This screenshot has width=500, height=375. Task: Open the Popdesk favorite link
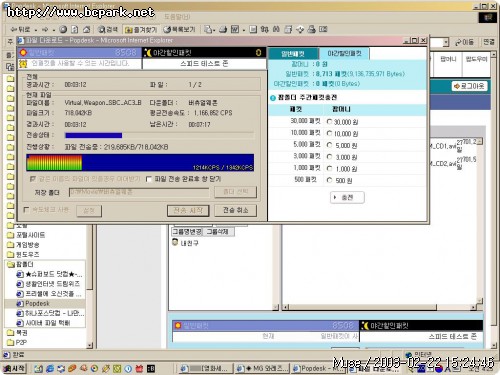[x=37, y=303]
